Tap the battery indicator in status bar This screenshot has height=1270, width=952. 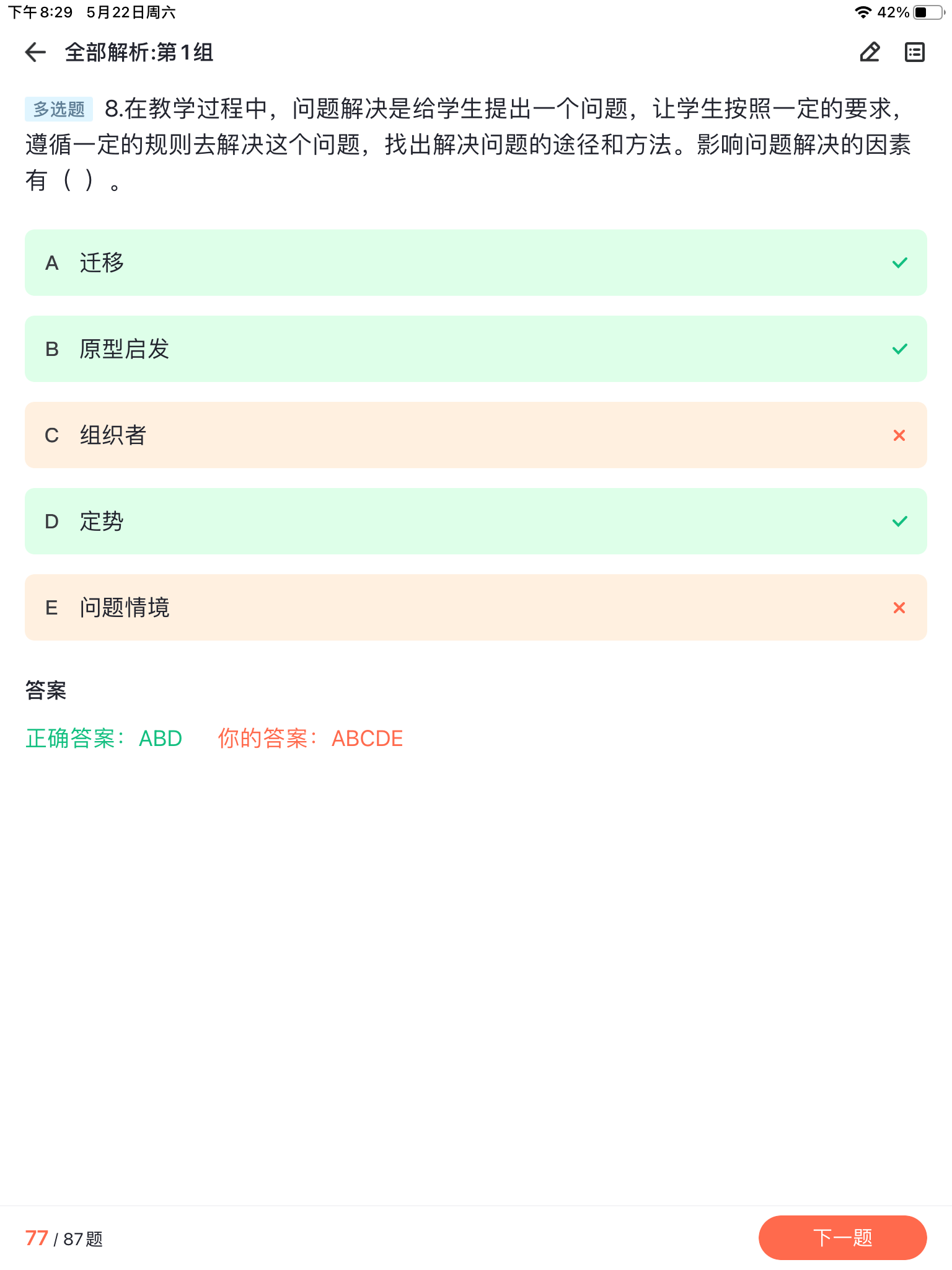(928, 12)
